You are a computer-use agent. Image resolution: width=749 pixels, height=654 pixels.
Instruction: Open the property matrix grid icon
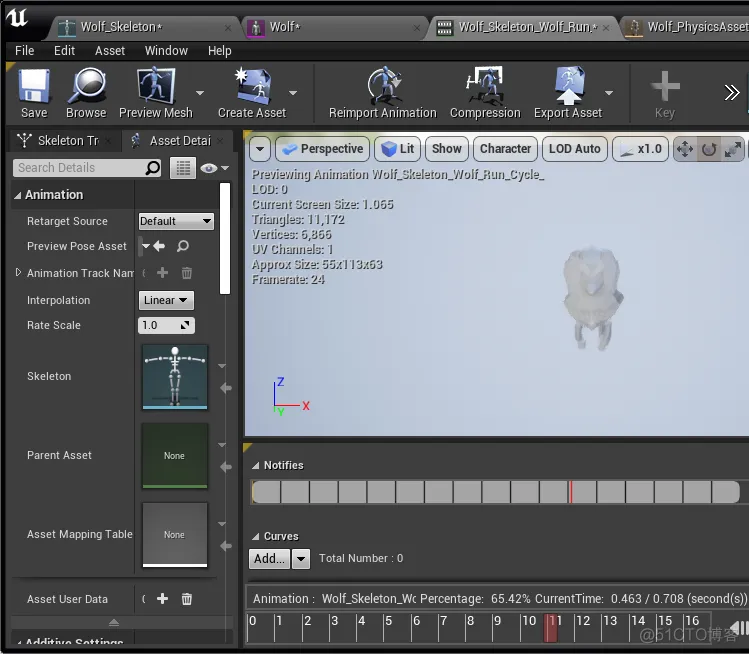coord(183,168)
